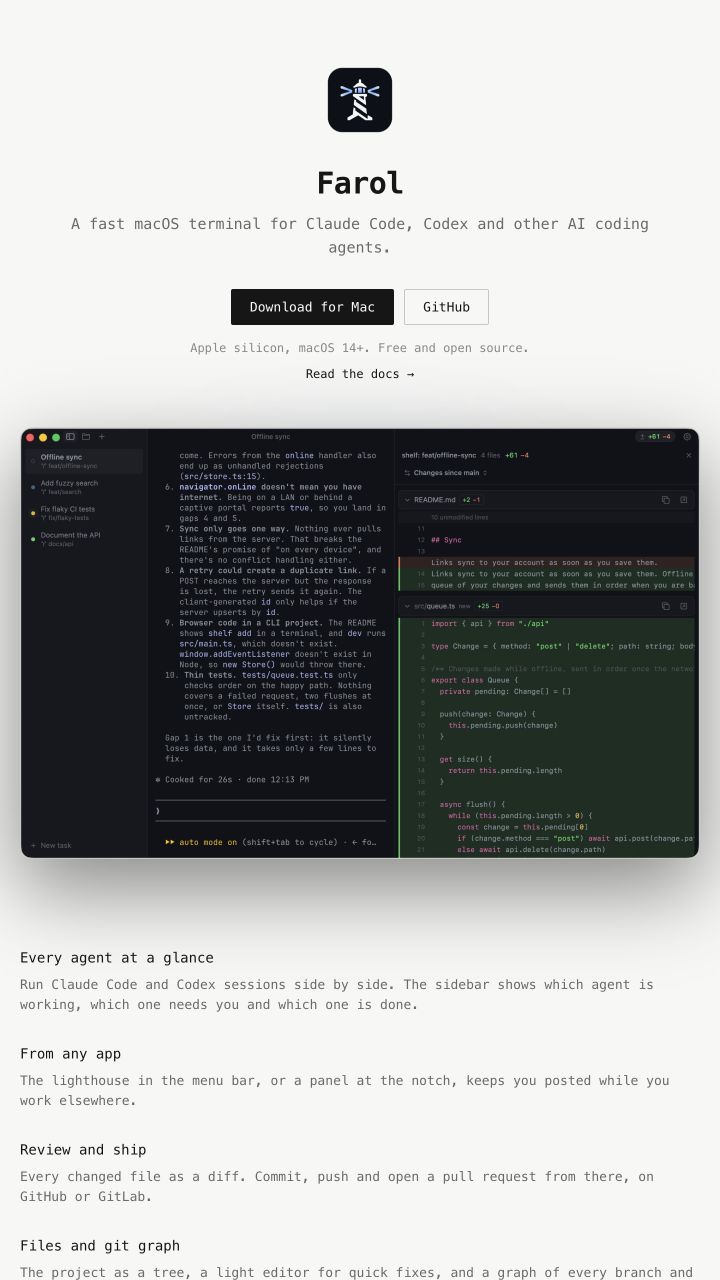Select the Document the API task
This screenshot has width=720, height=1280.
[x=84, y=539]
